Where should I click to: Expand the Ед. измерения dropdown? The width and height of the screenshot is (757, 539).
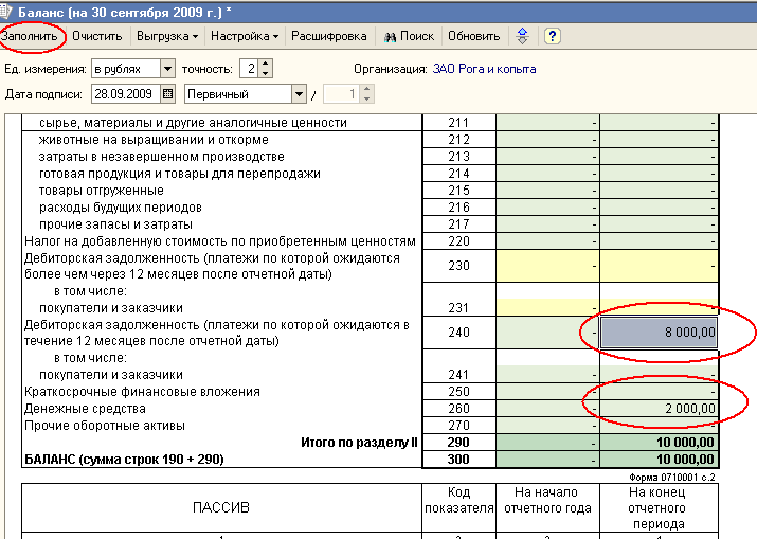click(166, 69)
